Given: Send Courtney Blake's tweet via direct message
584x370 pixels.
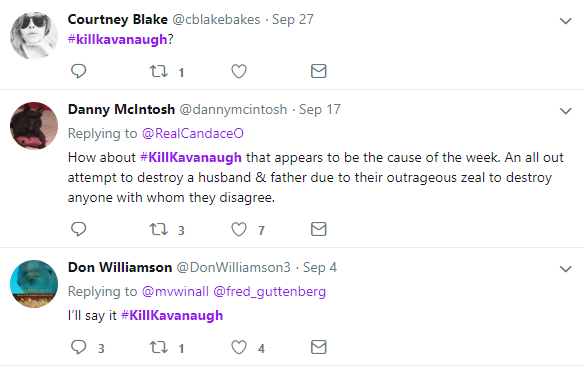Looking at the screenshot, I should tap(318, 71).
